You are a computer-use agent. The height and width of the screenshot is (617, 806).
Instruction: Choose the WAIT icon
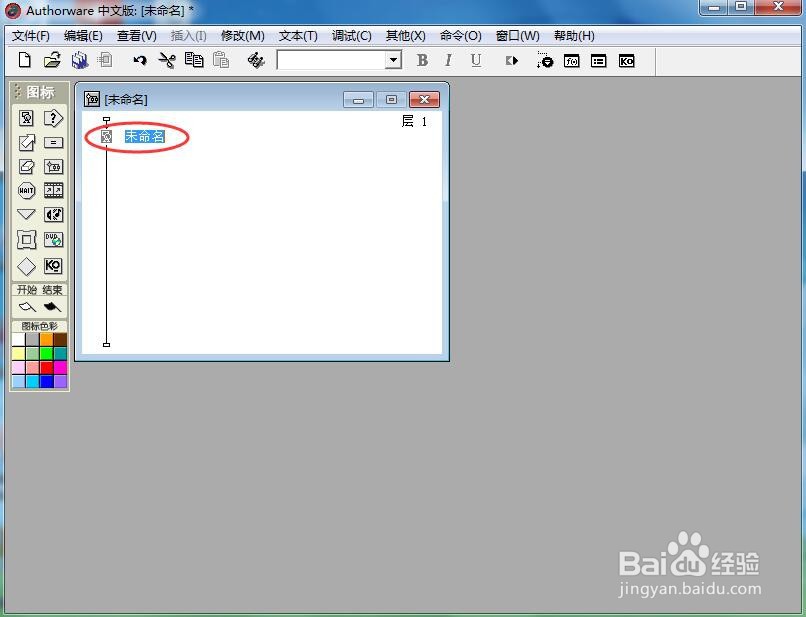pyautogui.click(x=26, y=191)
